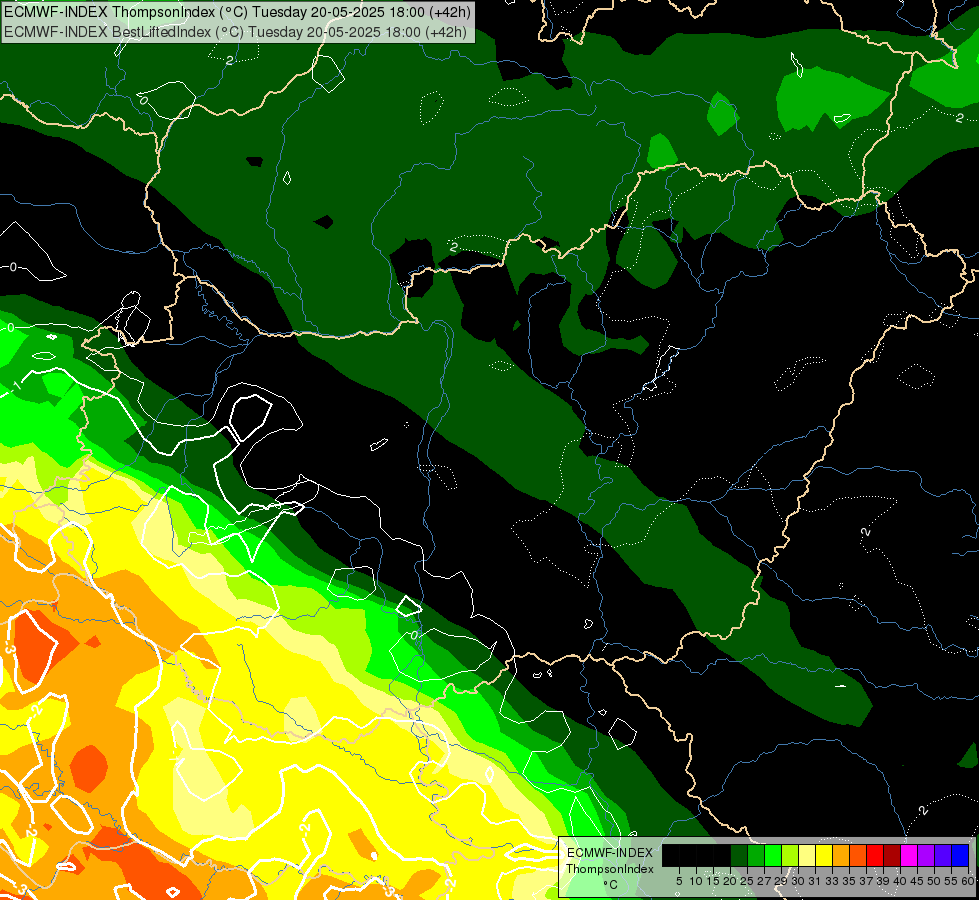Click the legend tick value 40

(900, 881)
